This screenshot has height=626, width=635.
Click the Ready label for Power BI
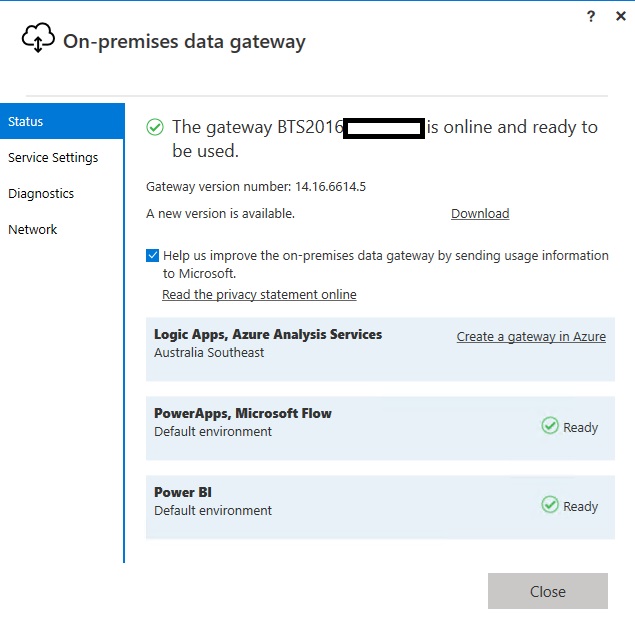[580, 507]
